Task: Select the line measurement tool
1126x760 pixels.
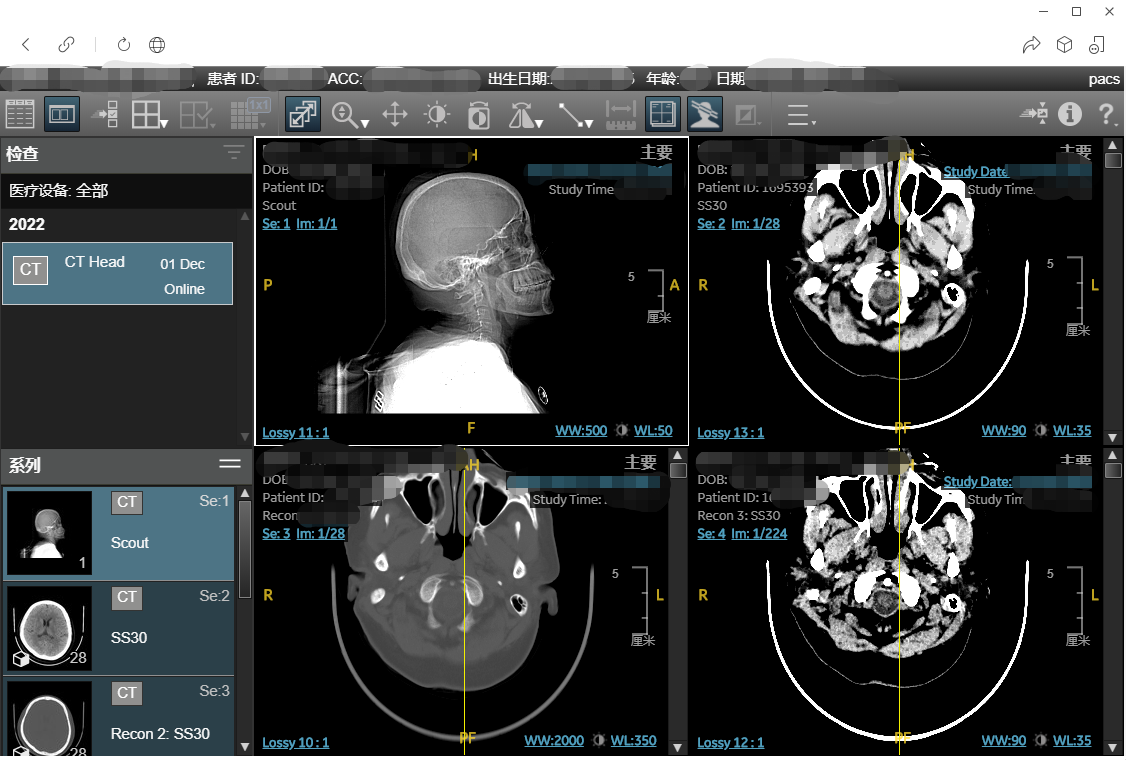Action: (x=572, y=115)
